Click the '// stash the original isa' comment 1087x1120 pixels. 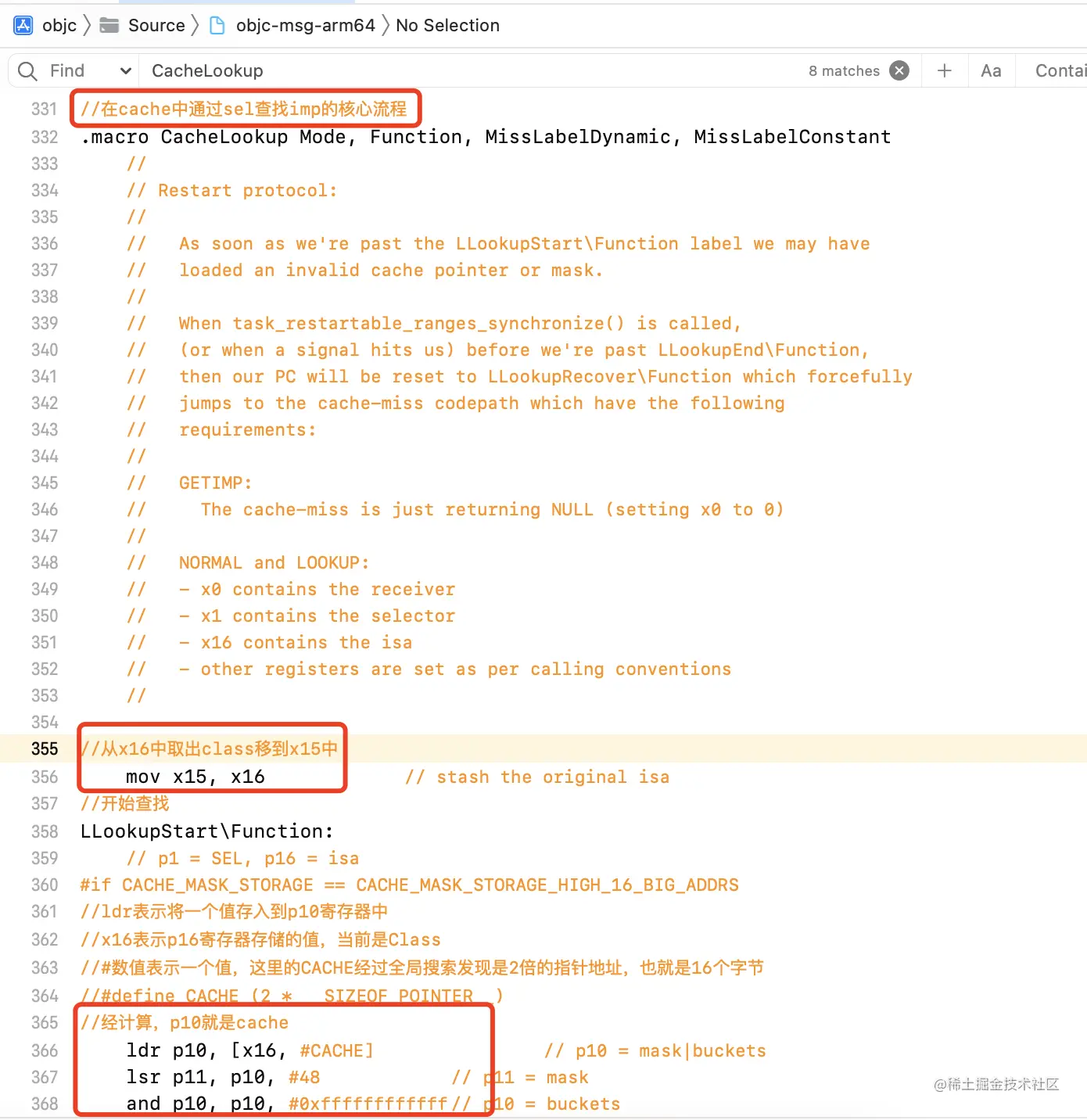pyautogui.click(x=537, y=777)
